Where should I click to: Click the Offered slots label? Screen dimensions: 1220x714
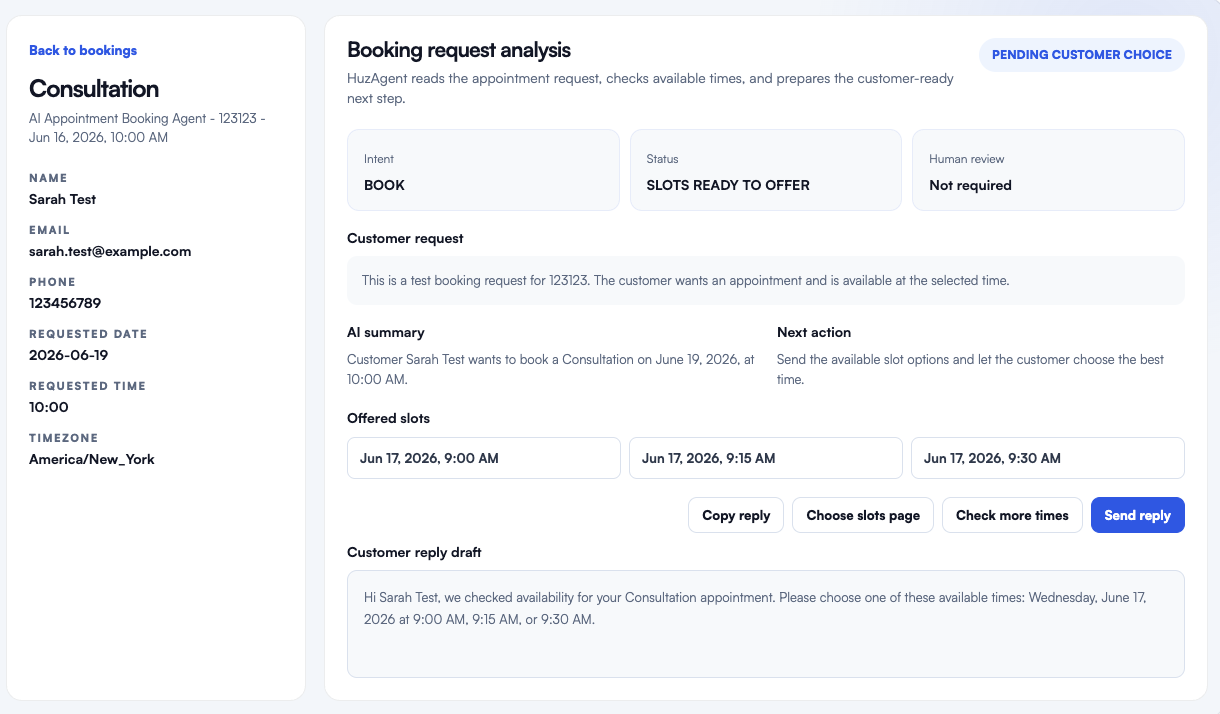(388, 418)
